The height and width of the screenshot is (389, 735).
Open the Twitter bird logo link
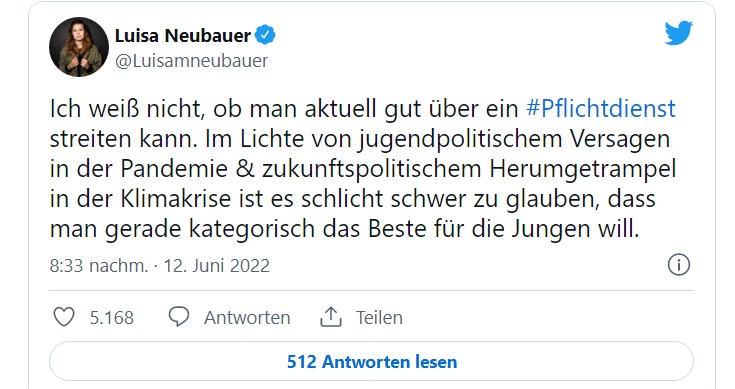coord(678,33)
